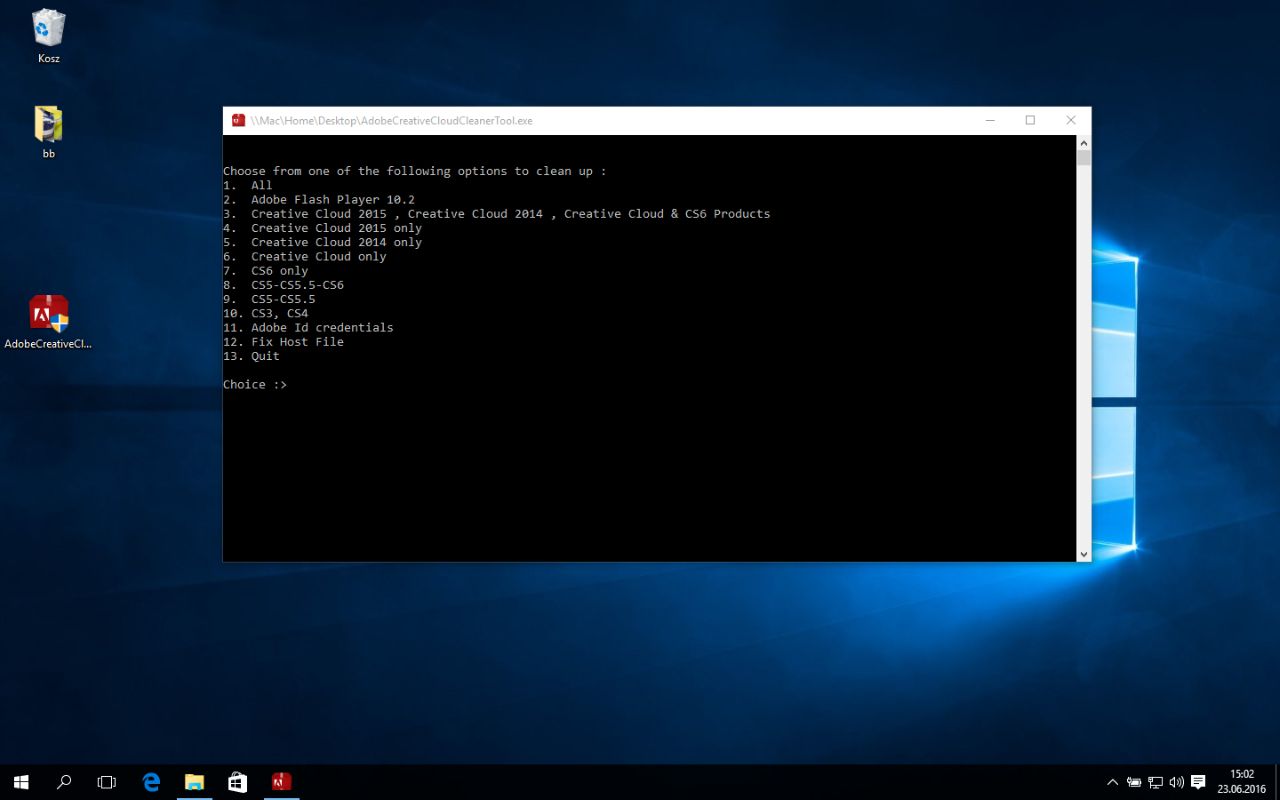Viewport: 1280px width, 800px height.
Task: Open the Action Center notifications icon
Action: [x=1198, y=782]
